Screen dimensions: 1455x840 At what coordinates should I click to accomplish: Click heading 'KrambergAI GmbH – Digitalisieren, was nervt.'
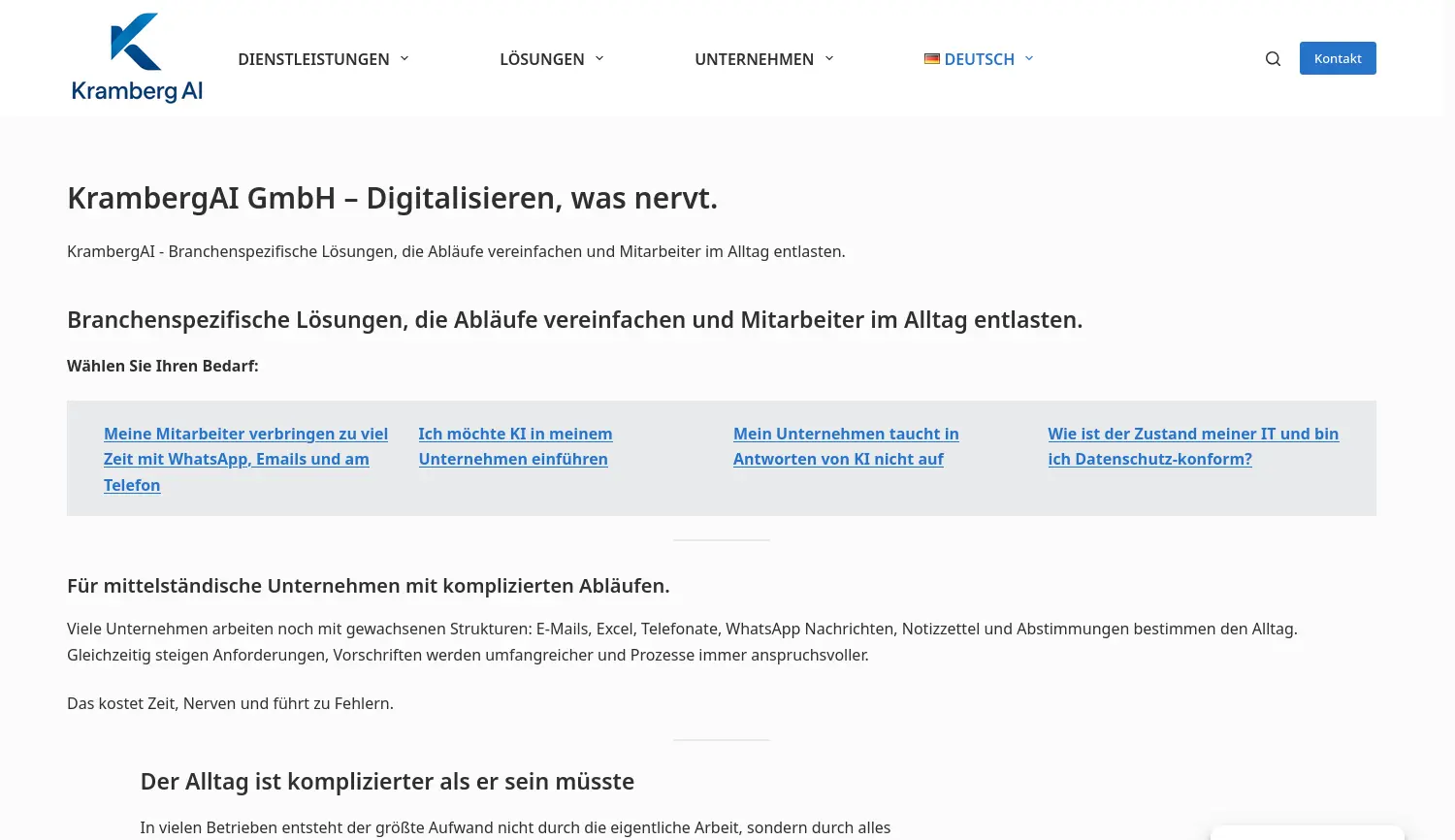click(x=392, y=198)
